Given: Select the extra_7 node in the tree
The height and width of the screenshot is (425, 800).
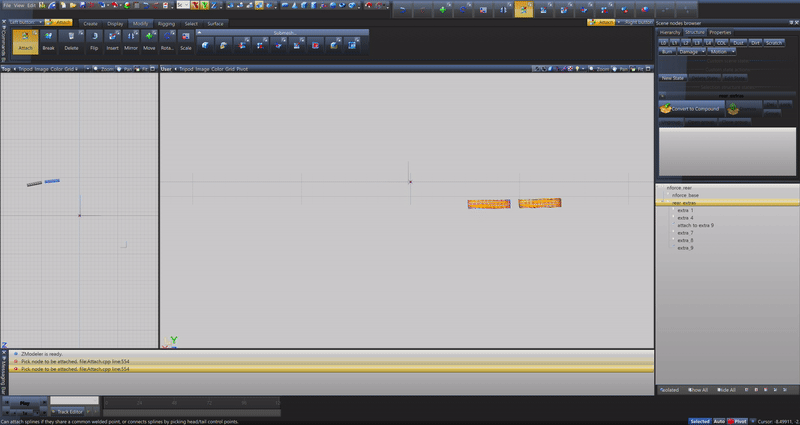Looking at the screenshot, I should coord(685,233).
